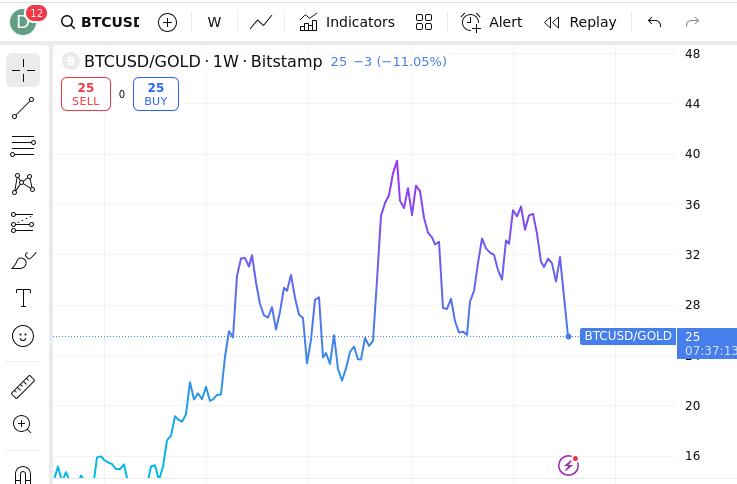Viewport: 737px width, 484px height.
Task: Click the BTCUSD symbol search field
Action: tap(100, 22)
